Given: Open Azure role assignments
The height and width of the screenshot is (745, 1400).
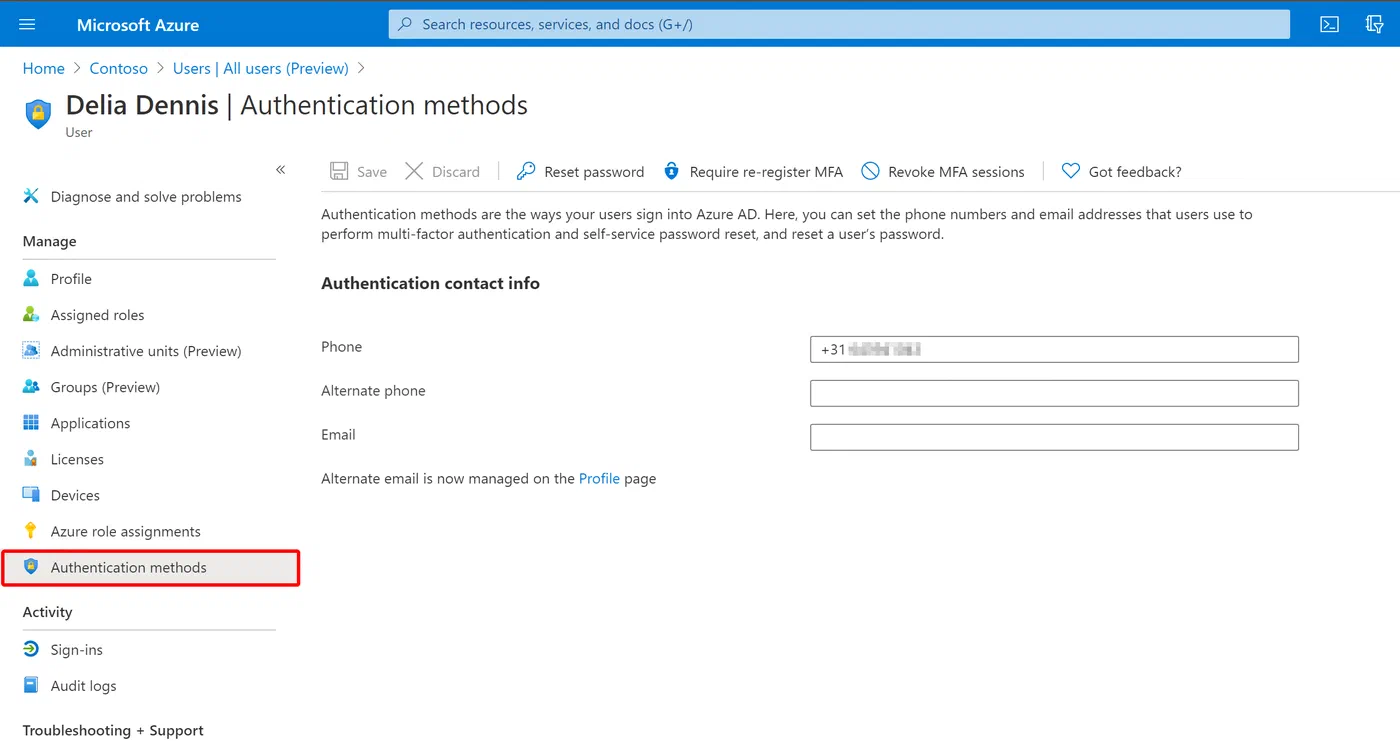Looking at the screenshot, I should click(125, 531).
